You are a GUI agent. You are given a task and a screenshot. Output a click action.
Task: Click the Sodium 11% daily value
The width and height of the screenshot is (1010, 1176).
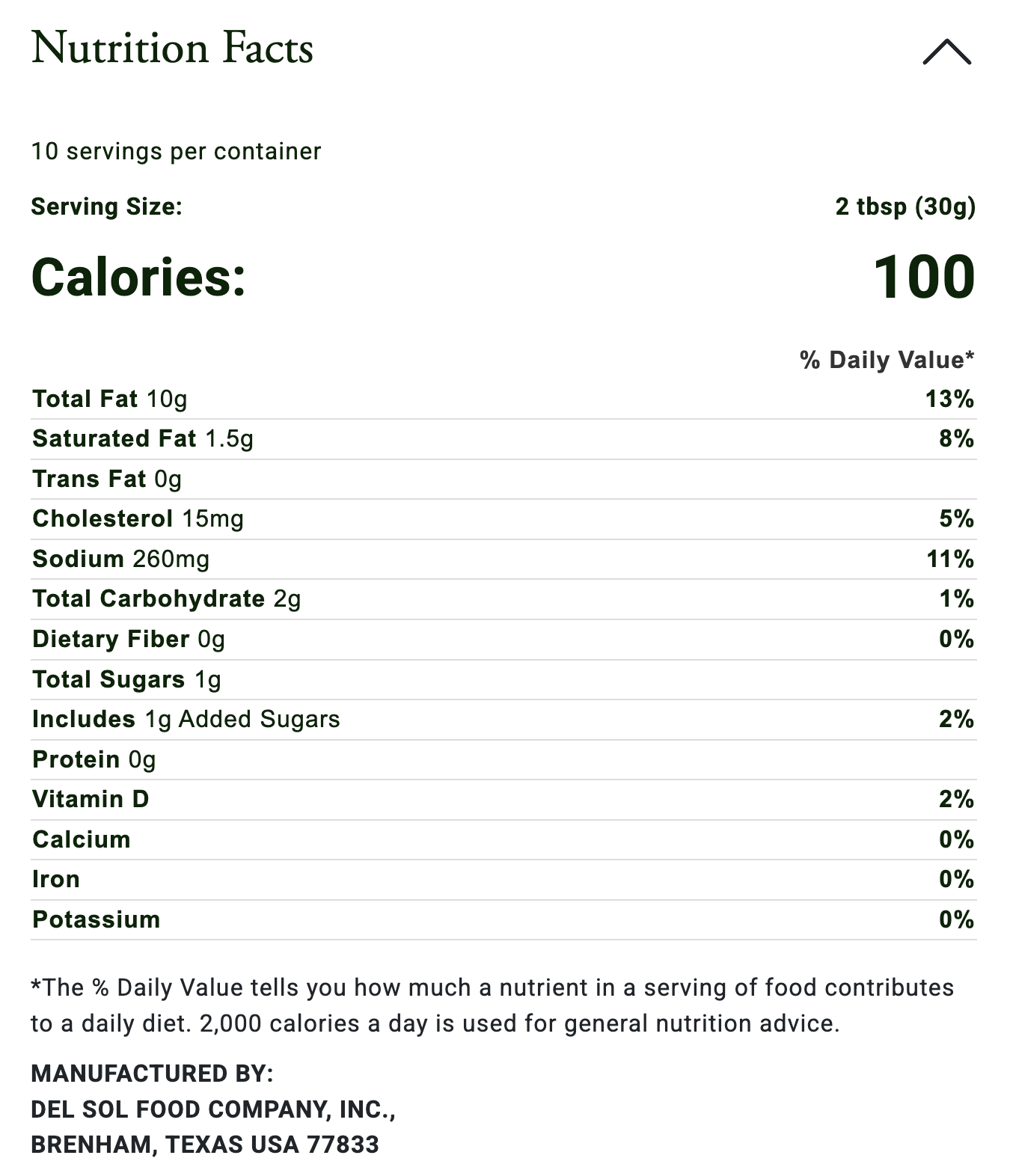click(x=950, y=559)
